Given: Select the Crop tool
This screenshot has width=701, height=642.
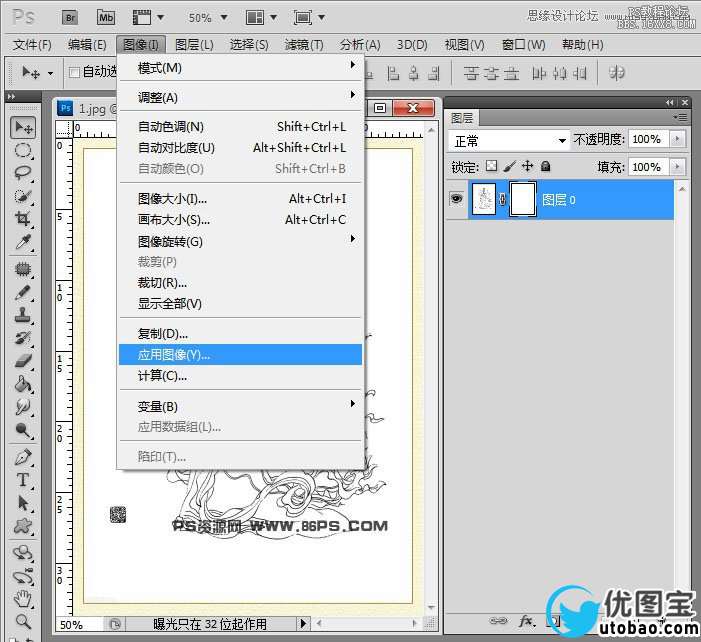Looking at the screenshot, I should click(x=23, y=219).
